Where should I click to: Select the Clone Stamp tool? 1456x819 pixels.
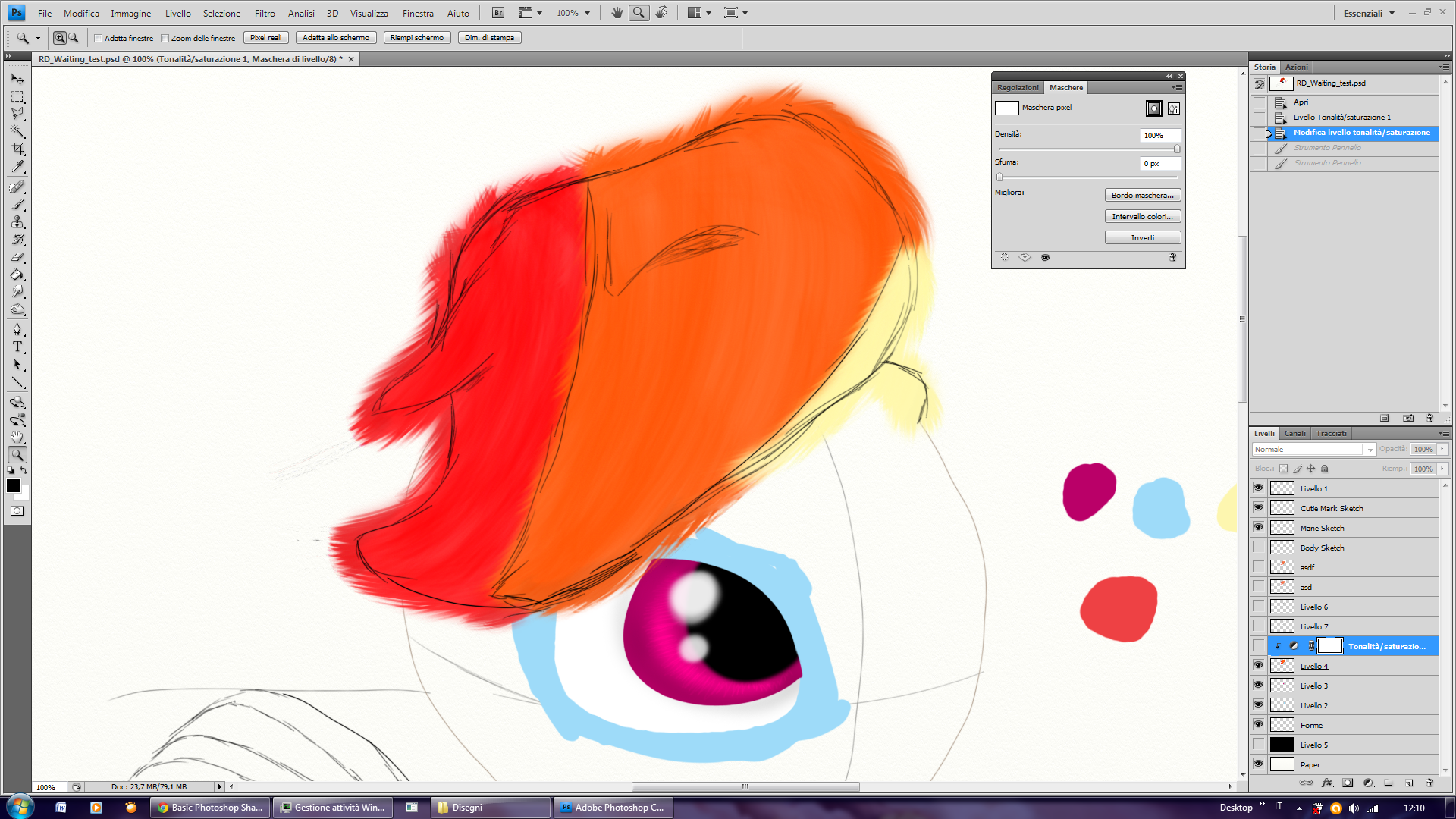tap(17, 222)
